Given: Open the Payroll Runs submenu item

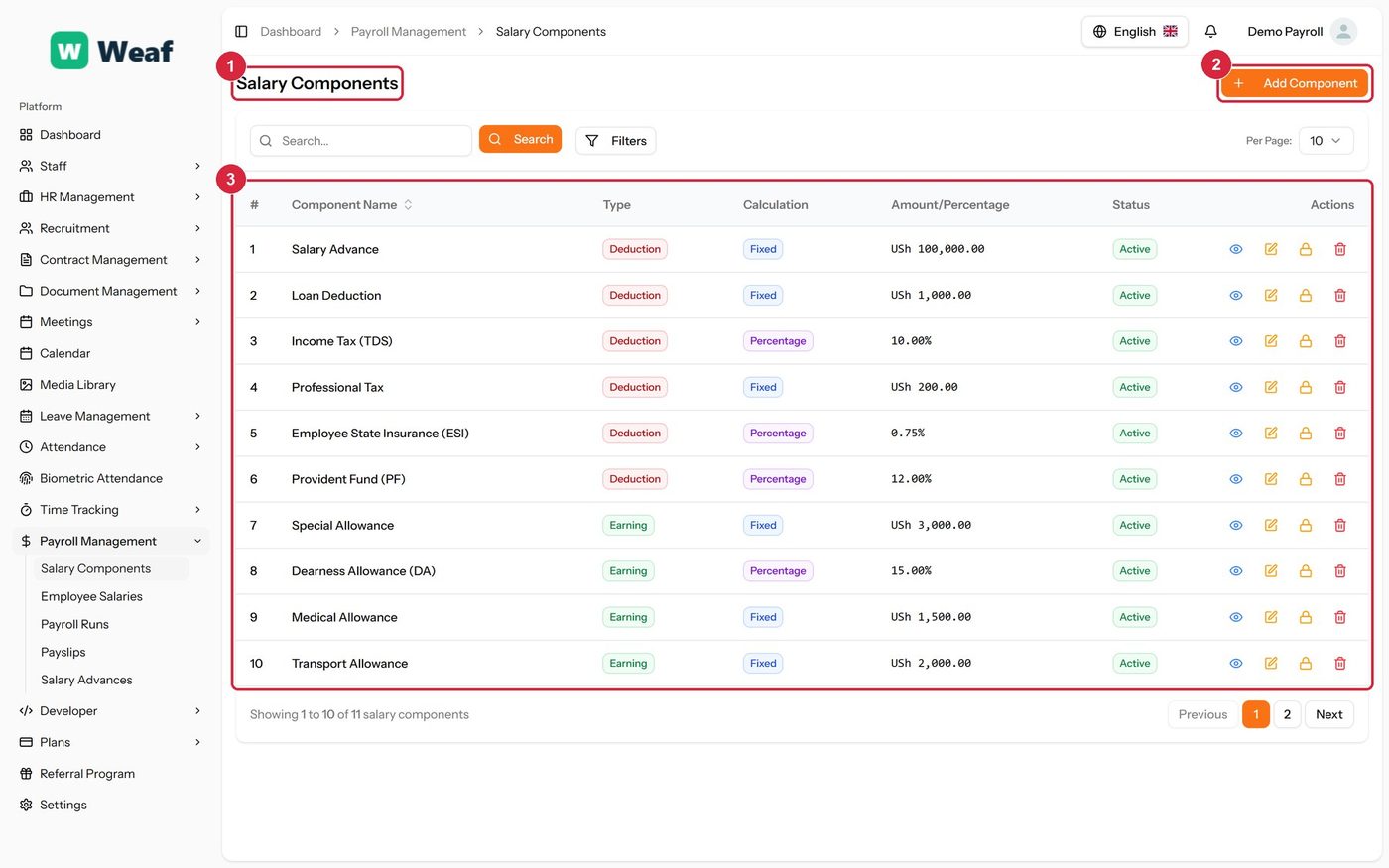Looking at the screenshot, I should click(x=110, y=624).
